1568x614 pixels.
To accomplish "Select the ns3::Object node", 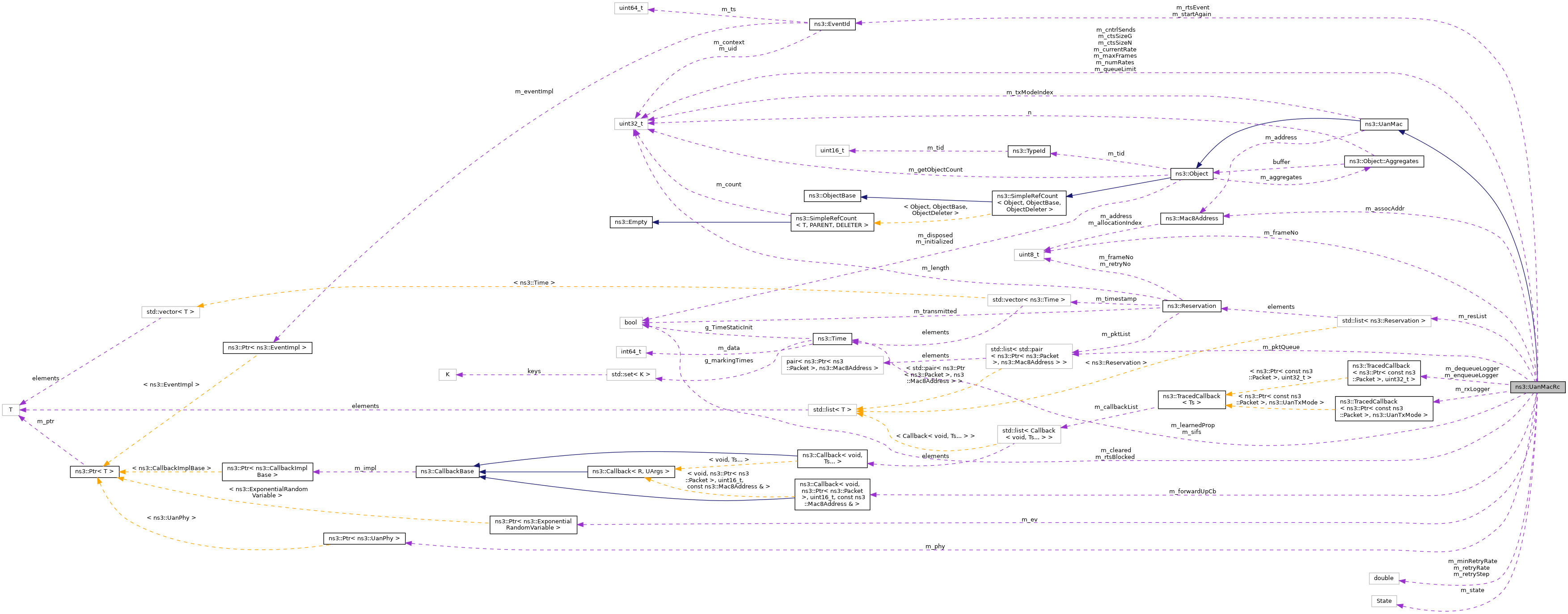I will coord(1191,174).
